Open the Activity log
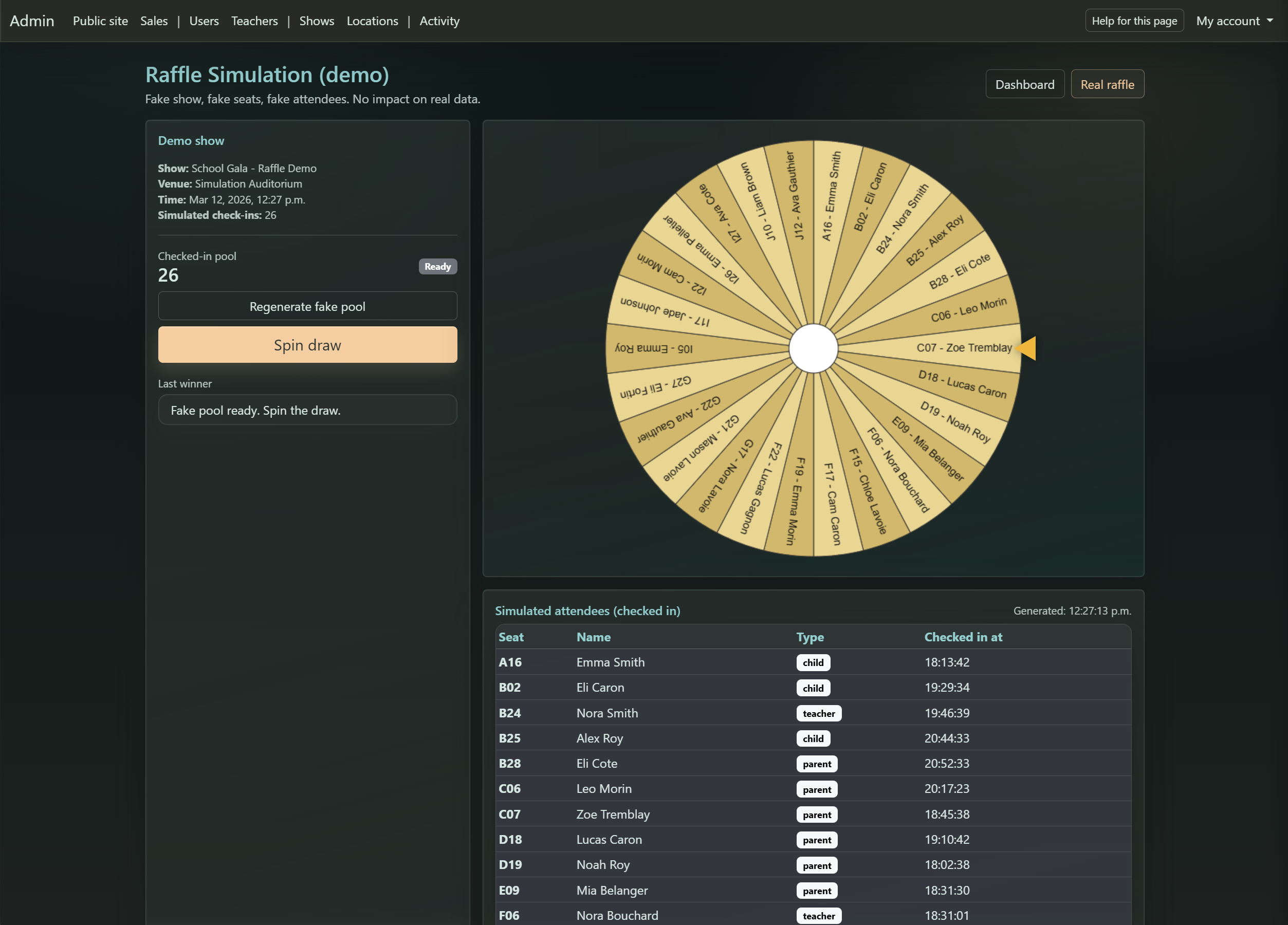 point(439,21)
